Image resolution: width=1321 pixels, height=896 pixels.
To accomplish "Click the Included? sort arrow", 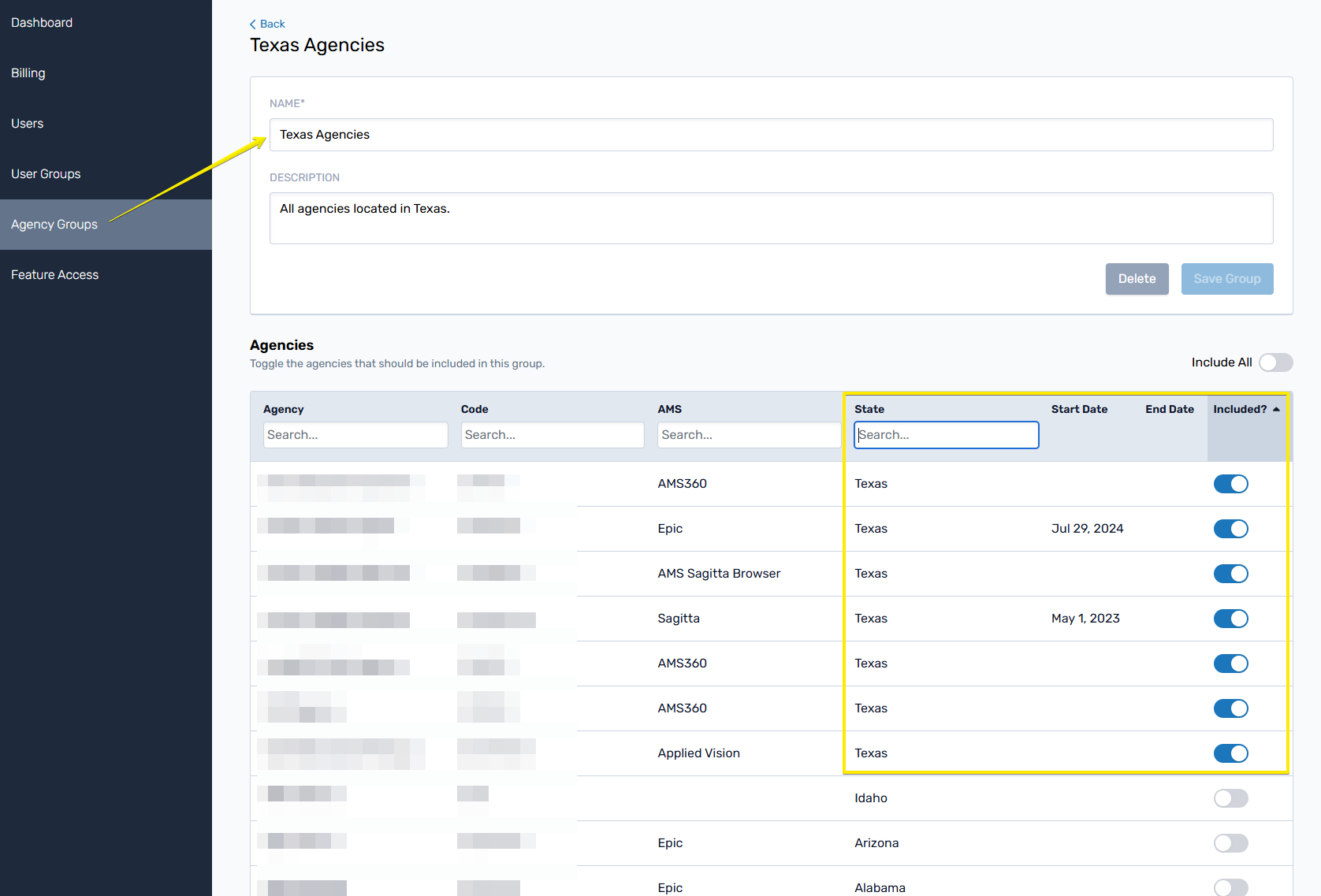I will (1276, 409).
